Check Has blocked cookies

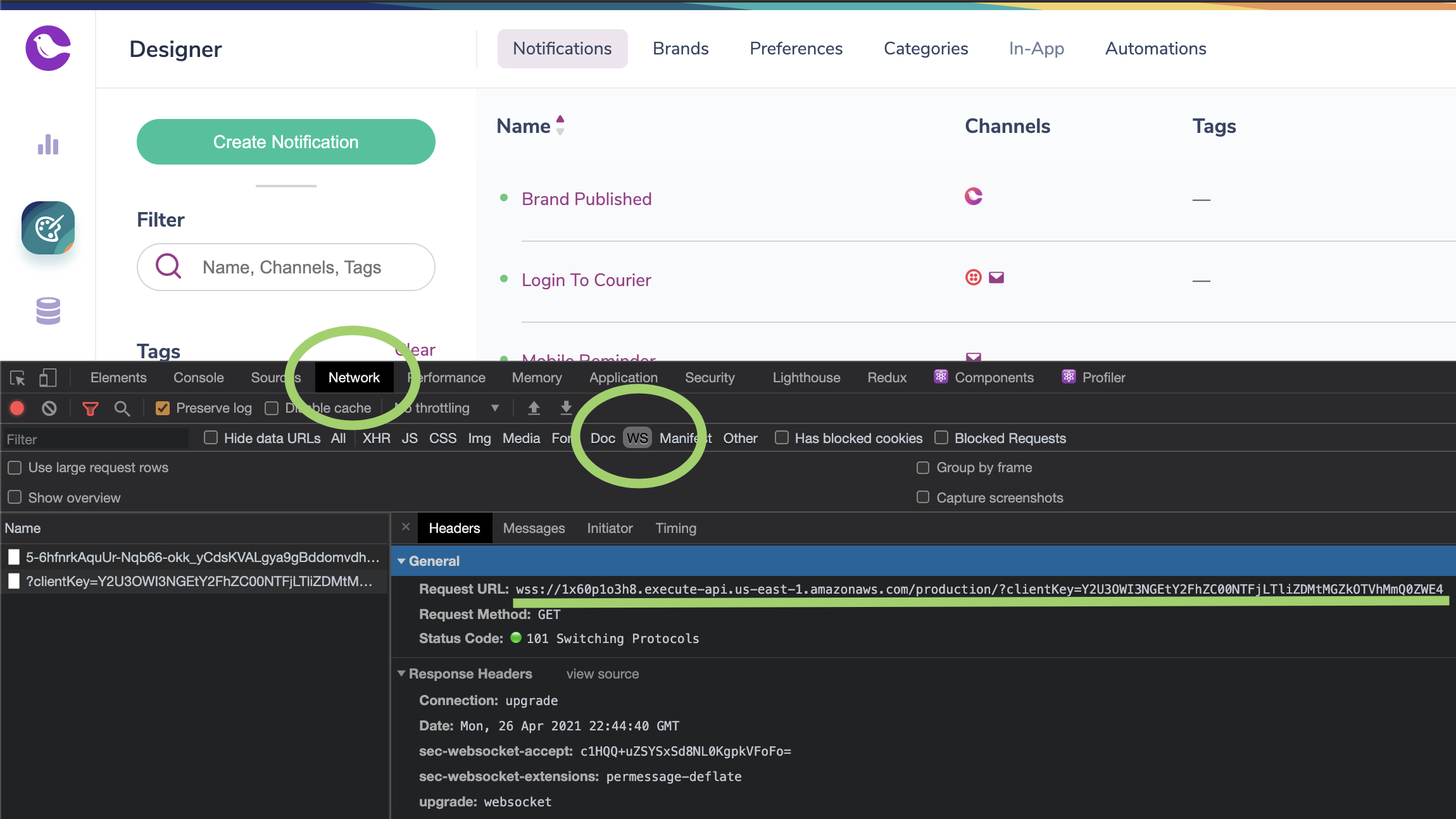click(782, 437)
